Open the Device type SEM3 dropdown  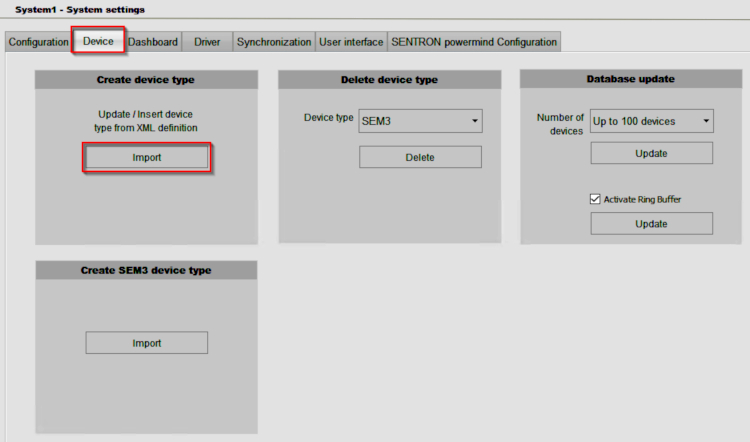[420, 121]
